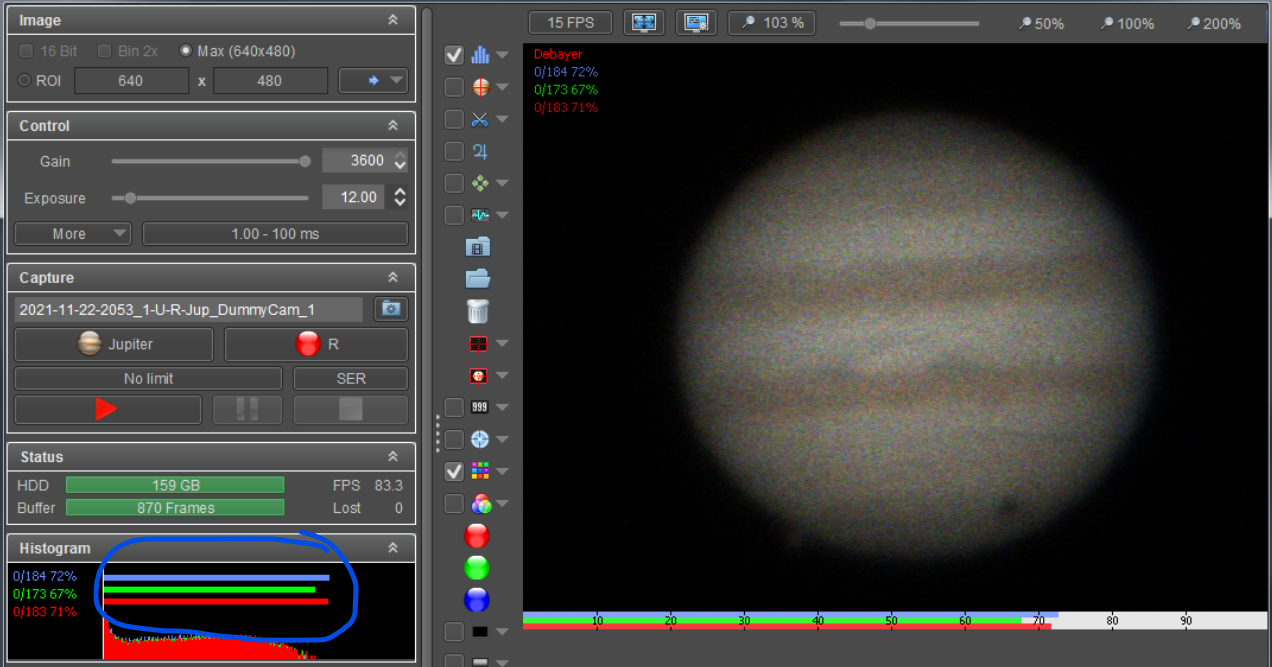Click the R filter selection button
The width and height of the screenshot is (1272, 667).
click(316, 344)
